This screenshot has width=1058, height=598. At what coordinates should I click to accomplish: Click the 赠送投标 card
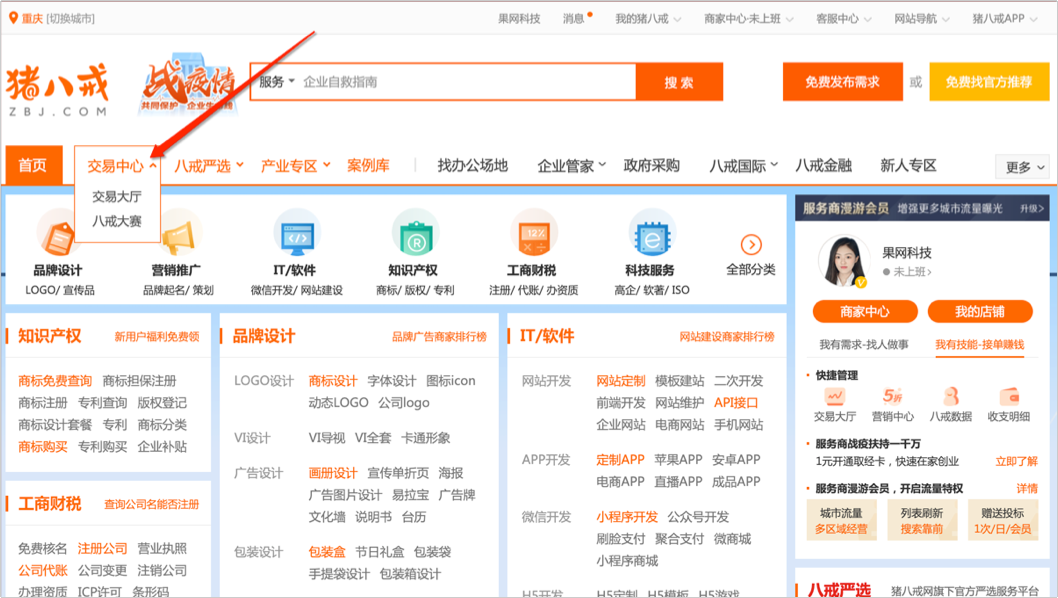(1003, 520)
